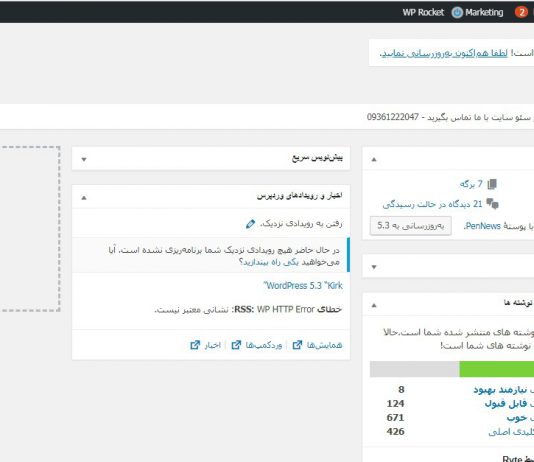The image size is (534, 462).
Task: Click the به‌روزرسانی به 5.3 button
Action: click(x=411, y=226)
